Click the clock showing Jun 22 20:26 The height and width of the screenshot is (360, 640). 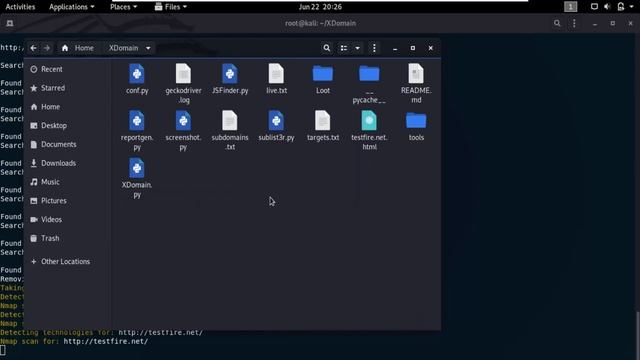click(x=320, y=7)
